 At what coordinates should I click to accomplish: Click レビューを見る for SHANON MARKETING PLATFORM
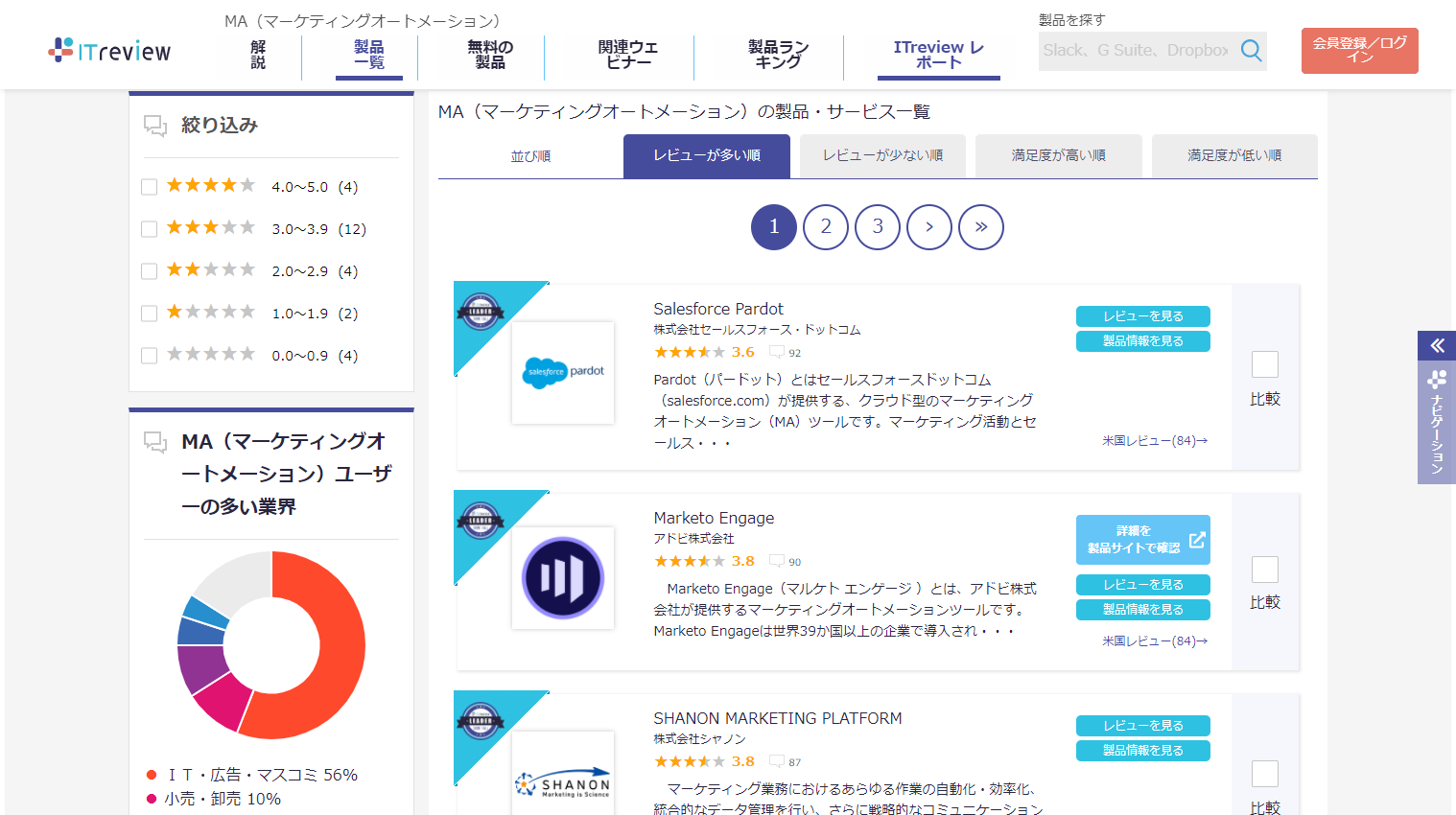point(1143,726)
